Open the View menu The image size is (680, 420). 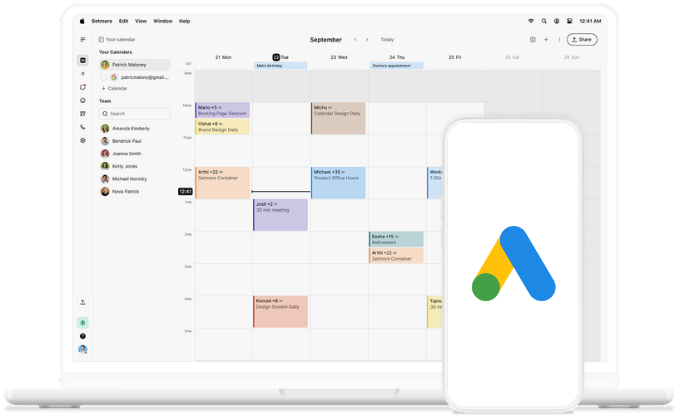pos(141,21)
